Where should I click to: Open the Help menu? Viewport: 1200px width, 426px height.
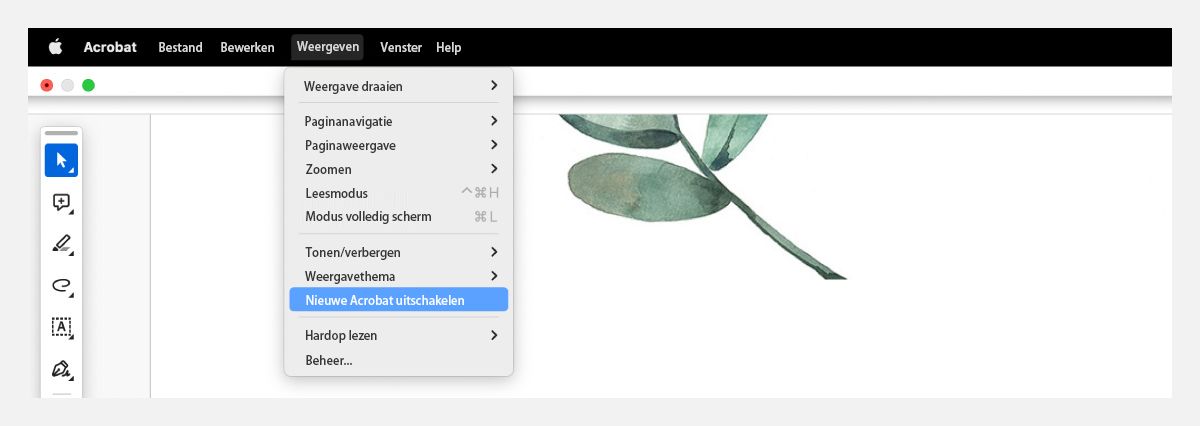(449, 47)
